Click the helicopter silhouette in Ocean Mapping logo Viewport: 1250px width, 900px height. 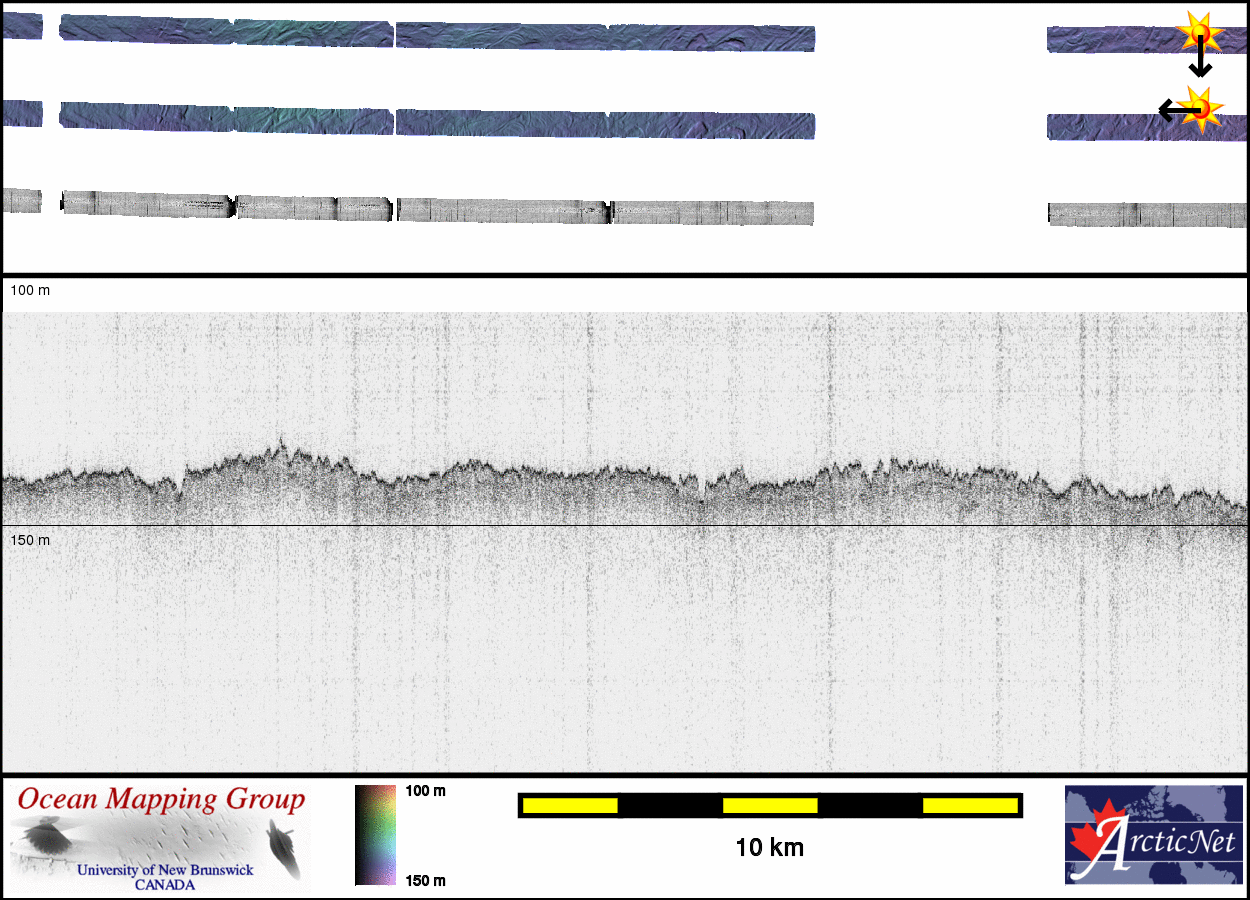pos(38,834)
